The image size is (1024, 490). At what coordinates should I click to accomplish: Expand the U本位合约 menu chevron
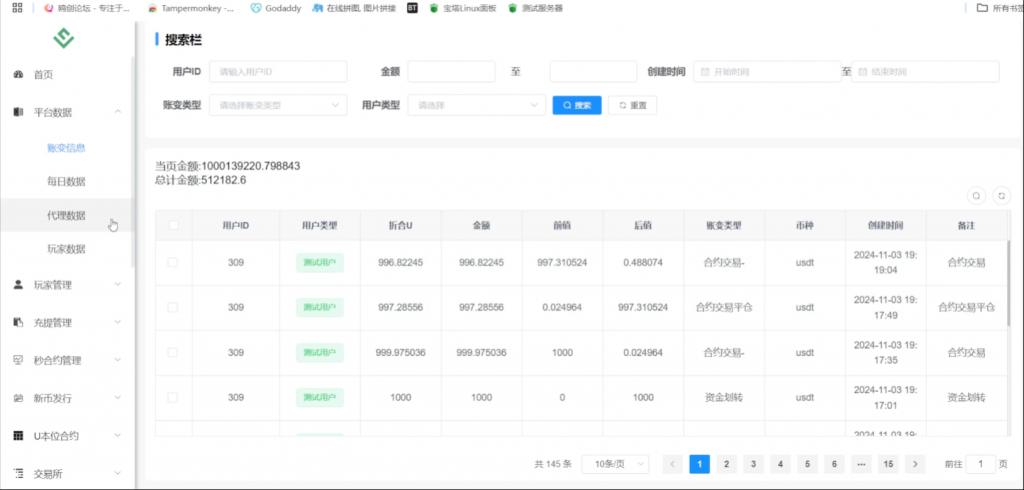pyautogui.click(x=118, y=436)
